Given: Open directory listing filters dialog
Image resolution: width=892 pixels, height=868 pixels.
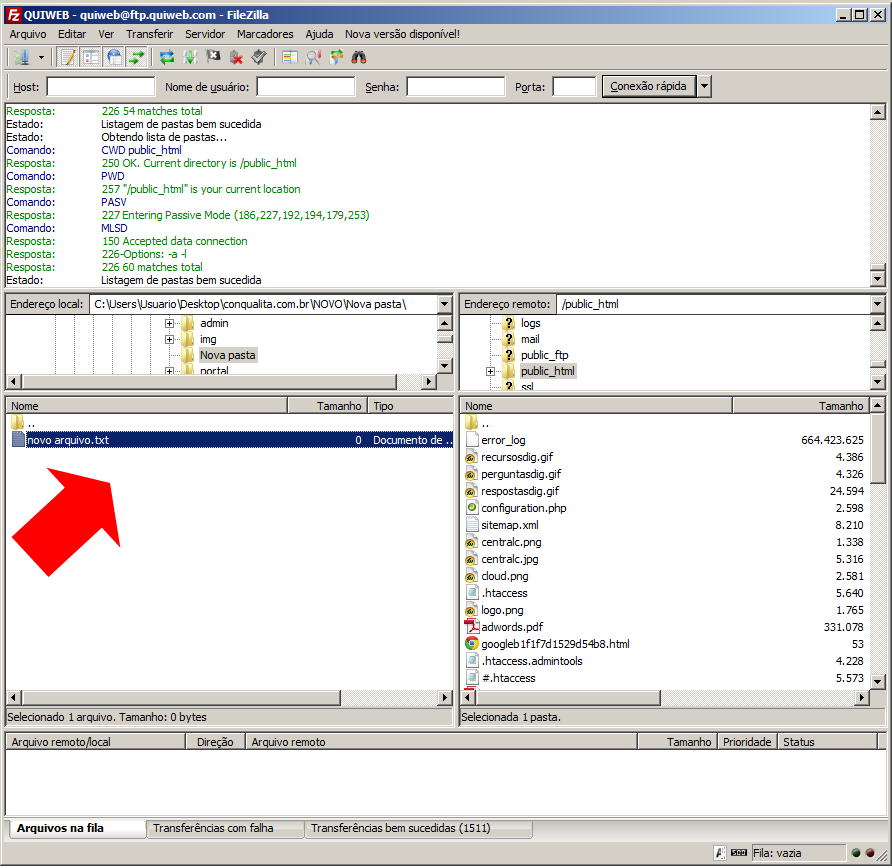Looking at the screenshot, I should [290, 57].
